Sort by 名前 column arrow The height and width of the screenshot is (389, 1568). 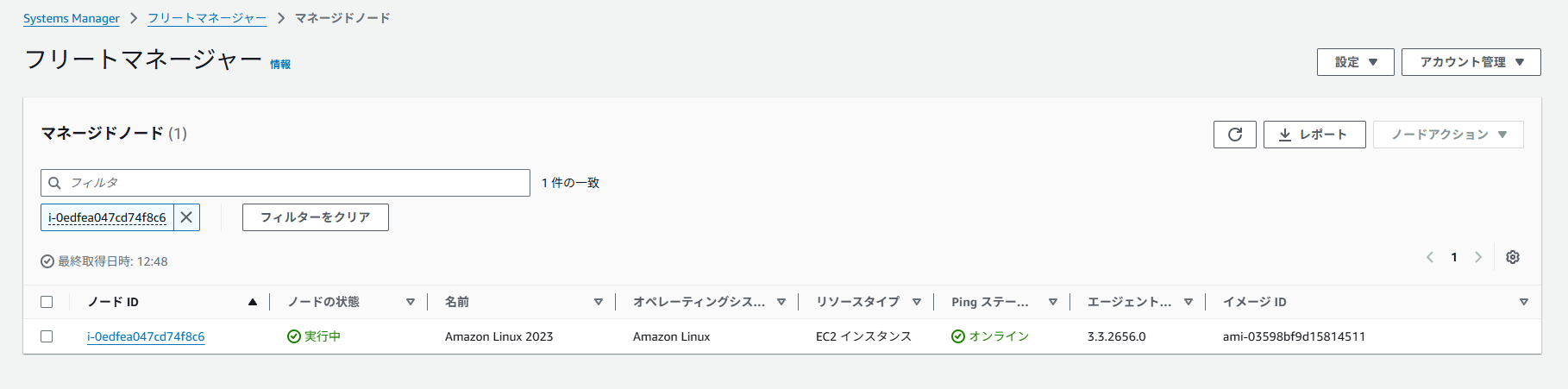click(599, 302)
